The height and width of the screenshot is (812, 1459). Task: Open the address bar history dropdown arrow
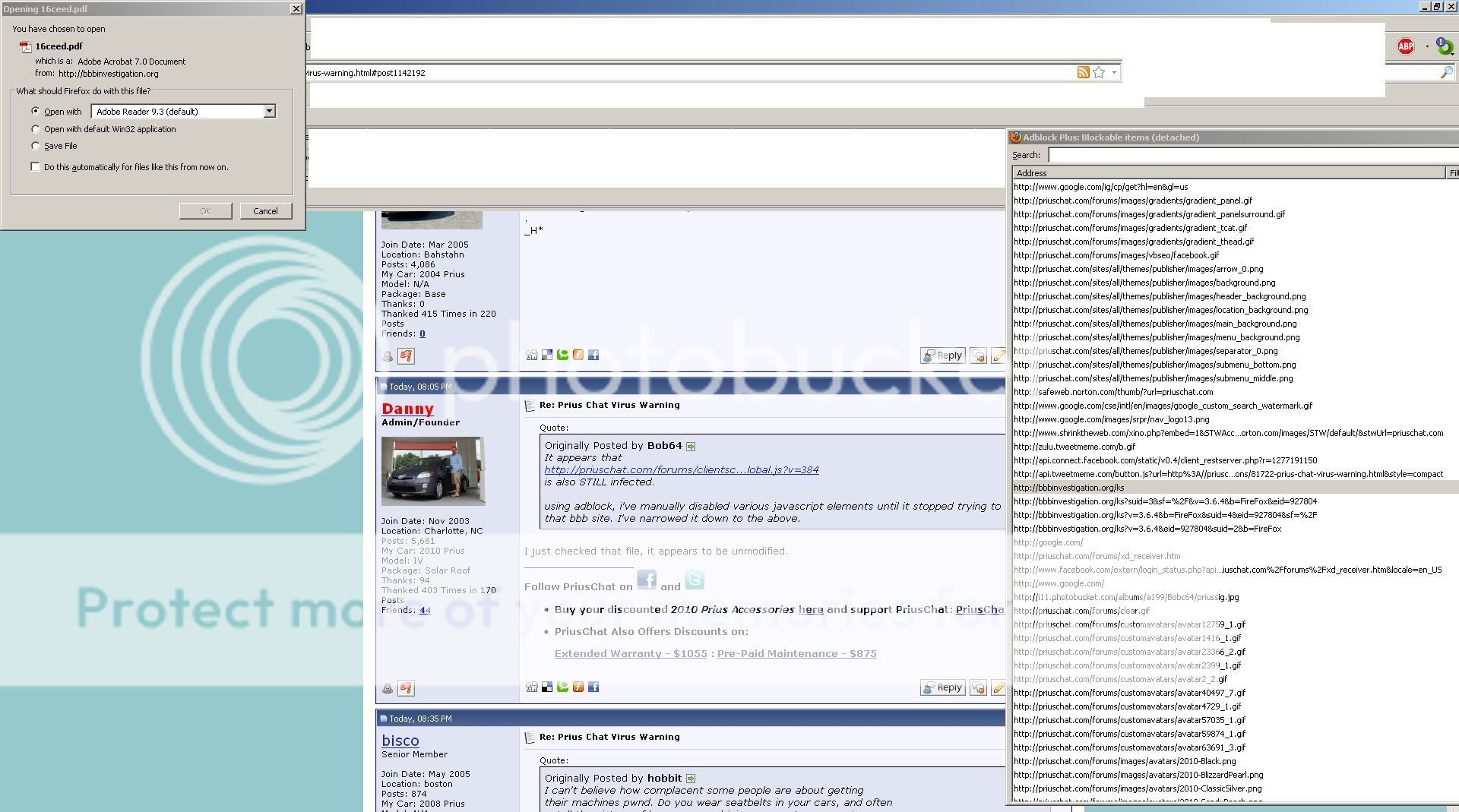click(1114, 72)
